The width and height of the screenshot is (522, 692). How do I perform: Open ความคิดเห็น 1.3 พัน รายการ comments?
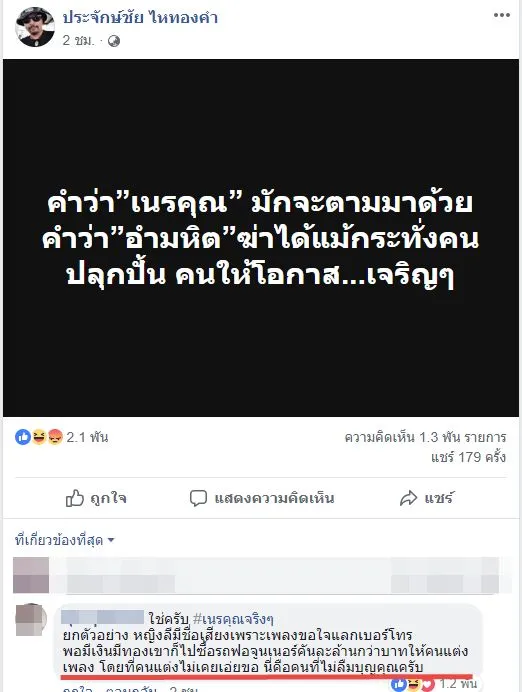pos(425,437)
